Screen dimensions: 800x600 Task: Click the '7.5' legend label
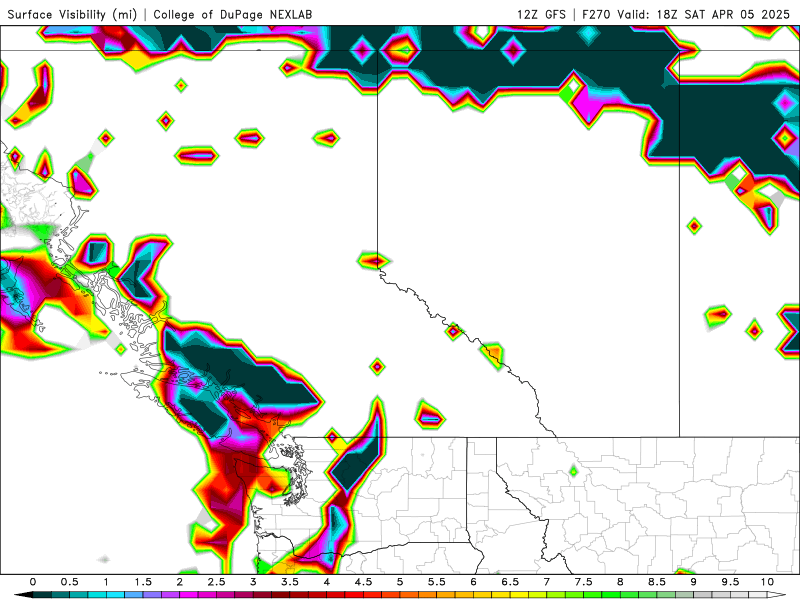tap(584, 582)
